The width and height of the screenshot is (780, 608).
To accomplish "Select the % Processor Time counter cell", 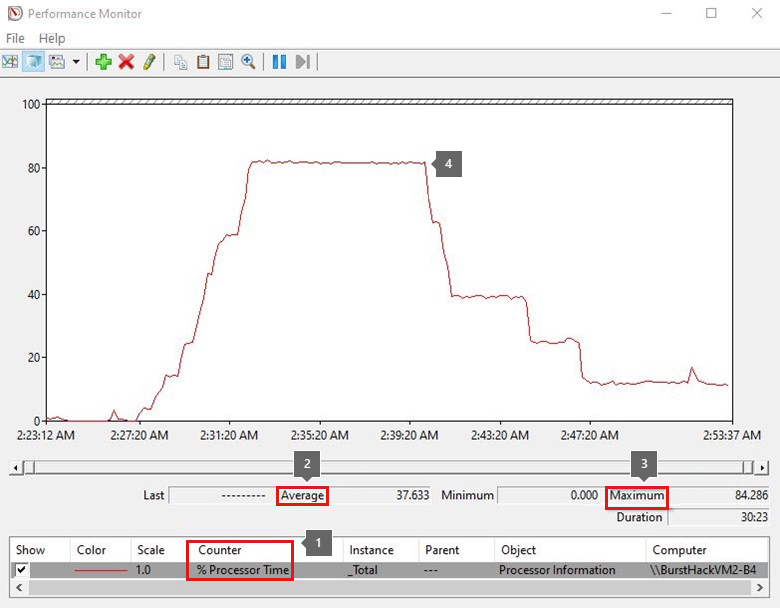I will pyautogui.click(x=243, y=570).
